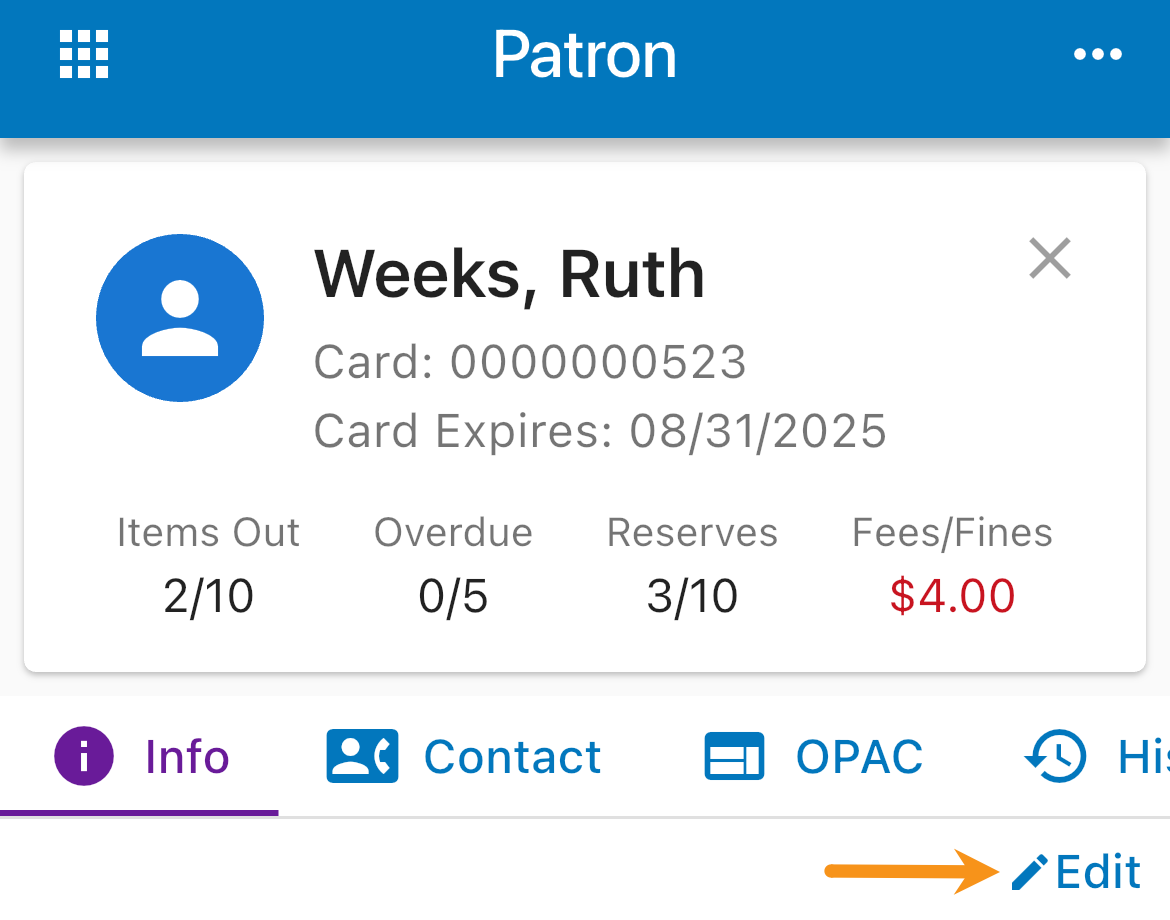
Task: Click the blue patron avatar icon
Action: point(180,317)
